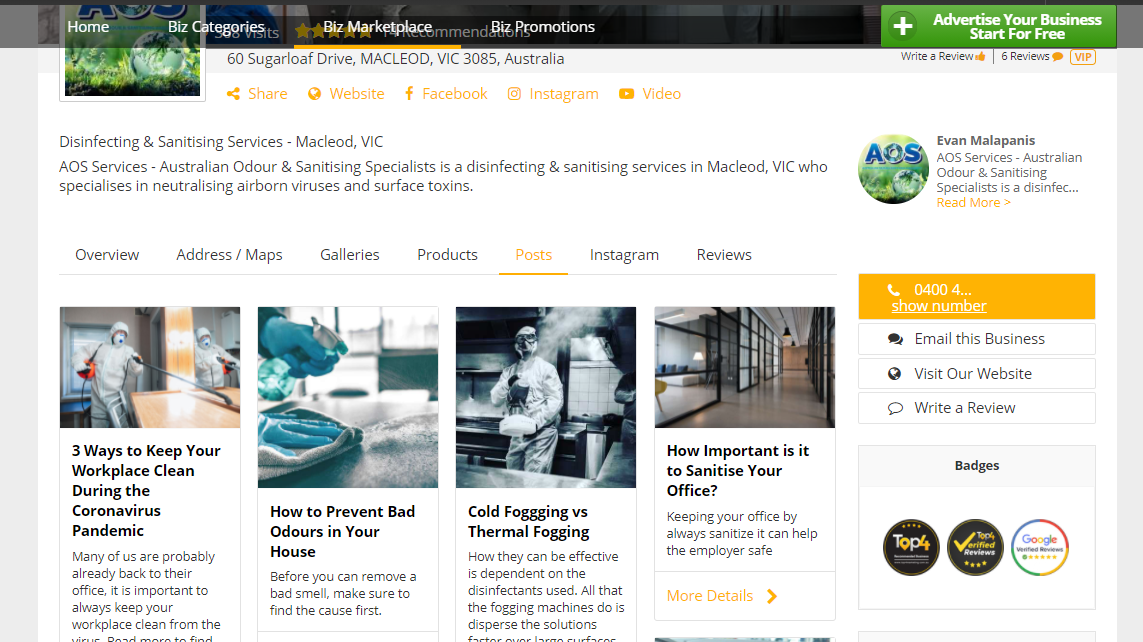1143x642 pixels.
Task: Open the Website globe icon link
Action: point(314,94)
